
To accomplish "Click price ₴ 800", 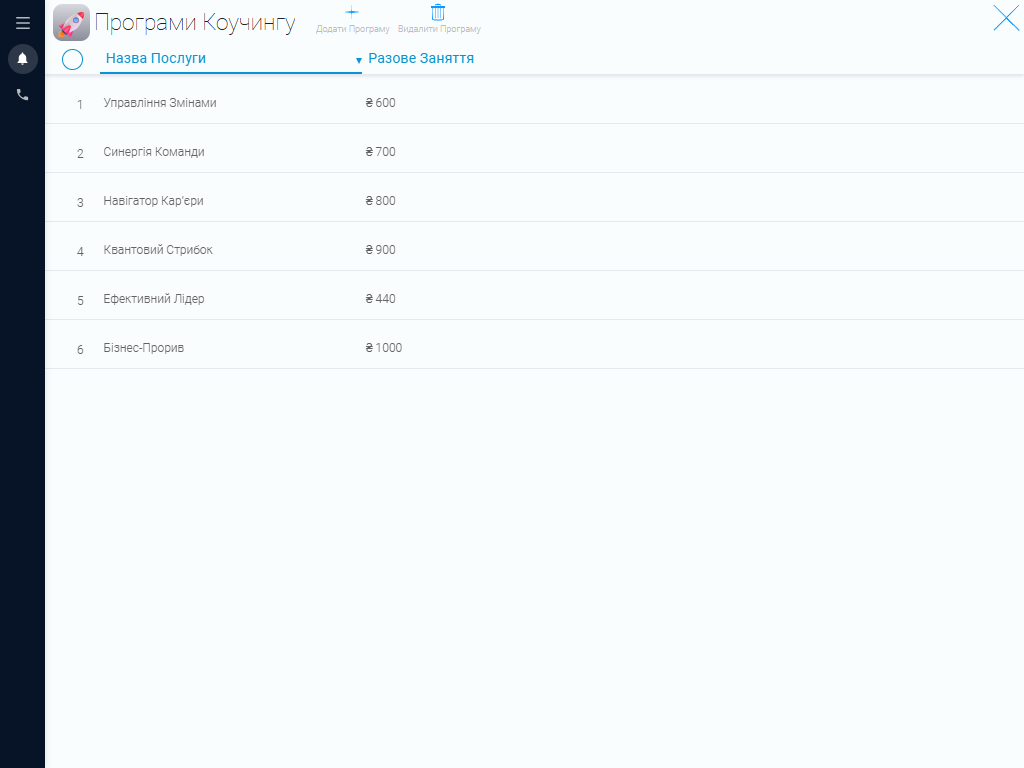I will (380, 200).
